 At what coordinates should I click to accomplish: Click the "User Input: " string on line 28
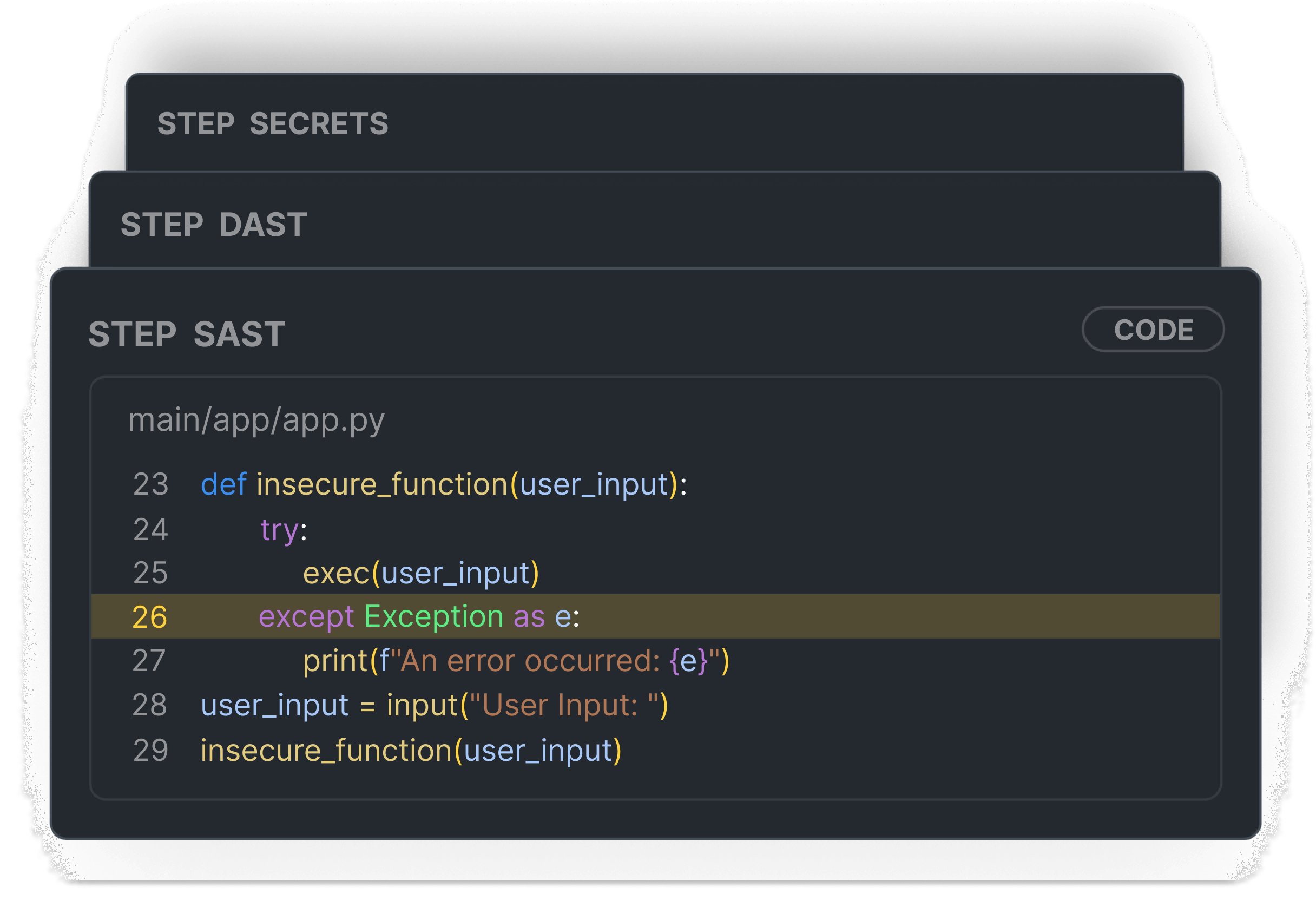tap(564, 705)
